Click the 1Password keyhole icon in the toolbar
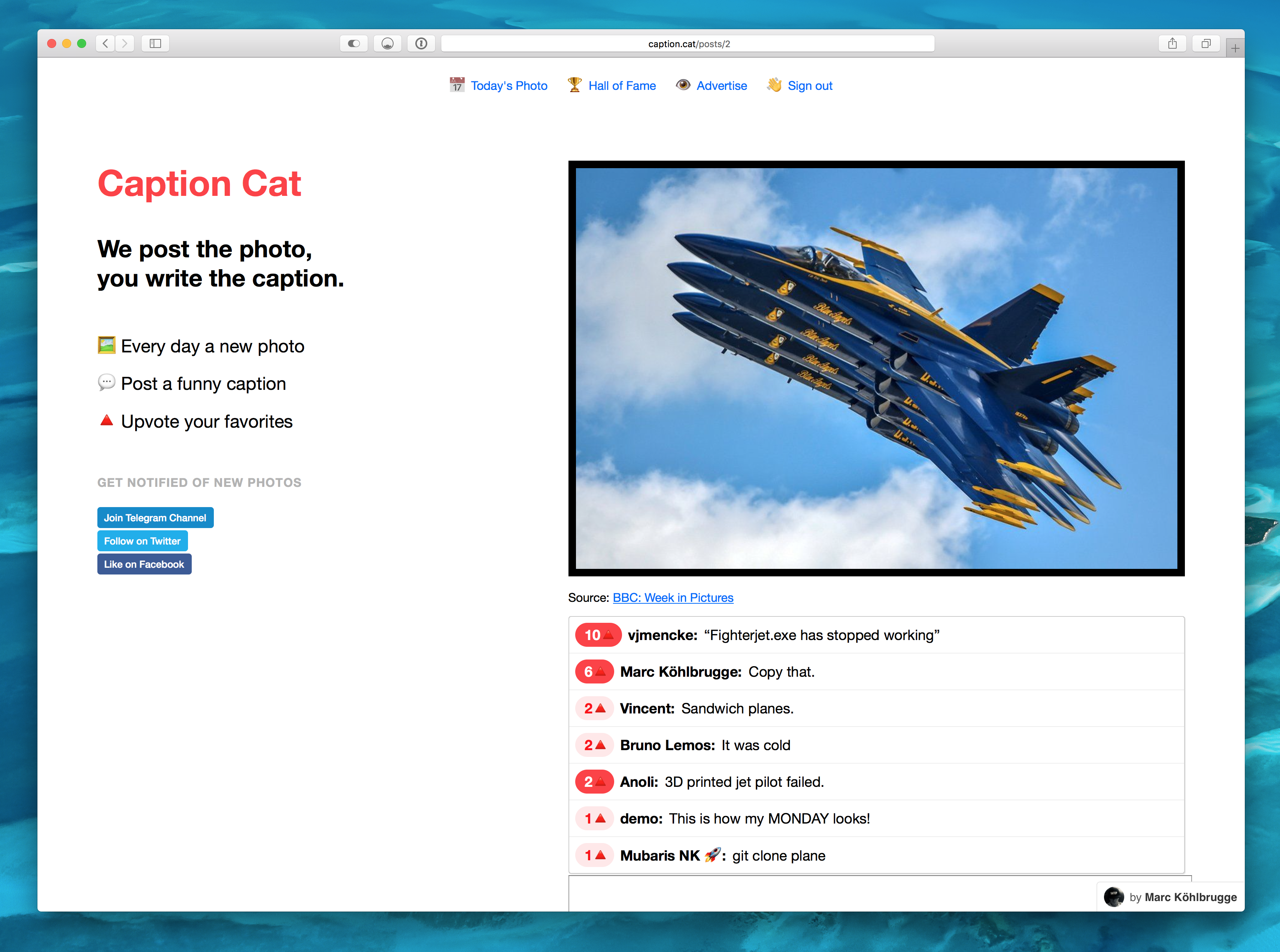The width and height of the screenshot is (1280, 952). click(421, 43)
